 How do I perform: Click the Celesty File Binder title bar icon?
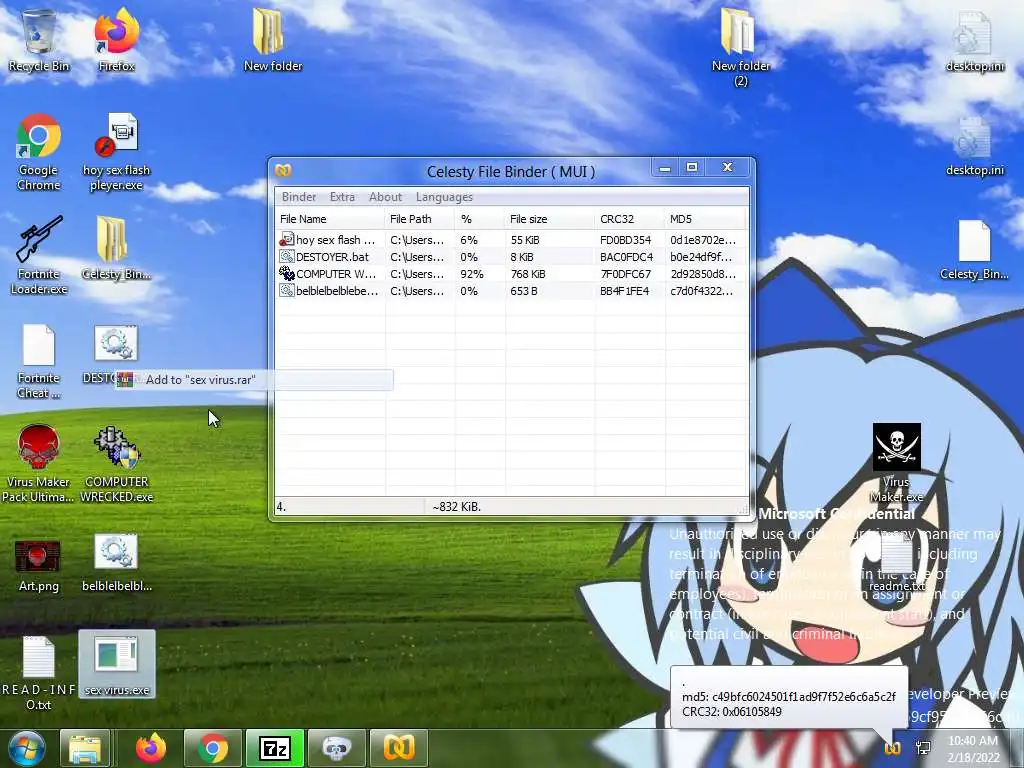(283, 171)
